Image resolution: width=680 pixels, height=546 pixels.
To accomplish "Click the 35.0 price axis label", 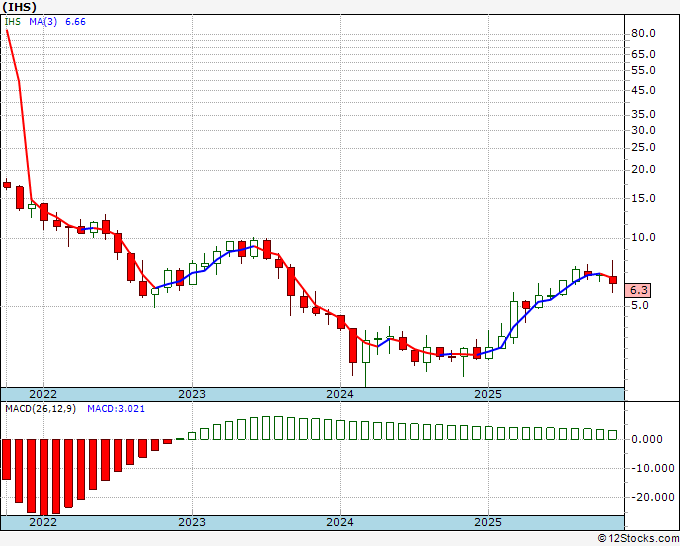I will click(x=643, y=114).
